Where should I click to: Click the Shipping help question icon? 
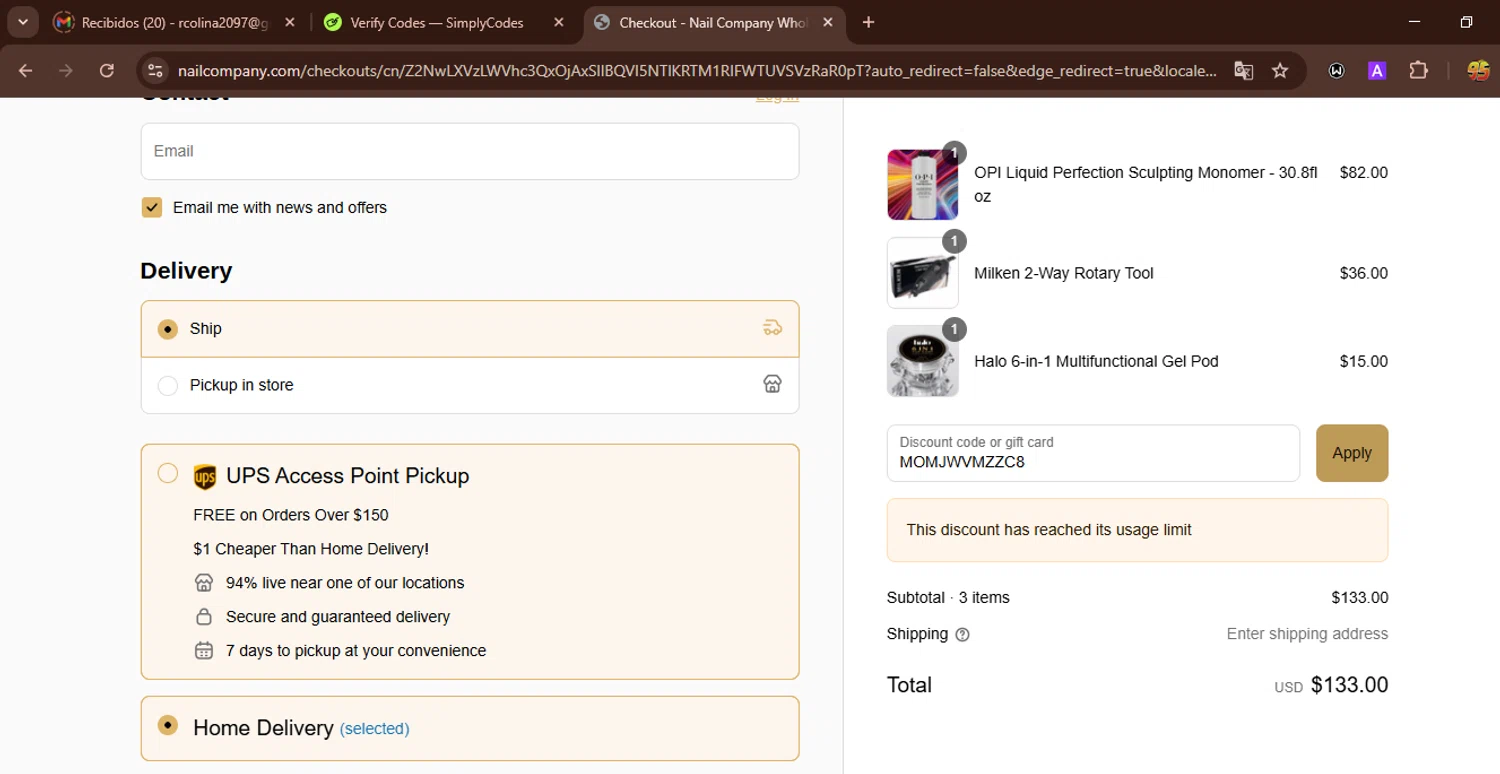962,634
